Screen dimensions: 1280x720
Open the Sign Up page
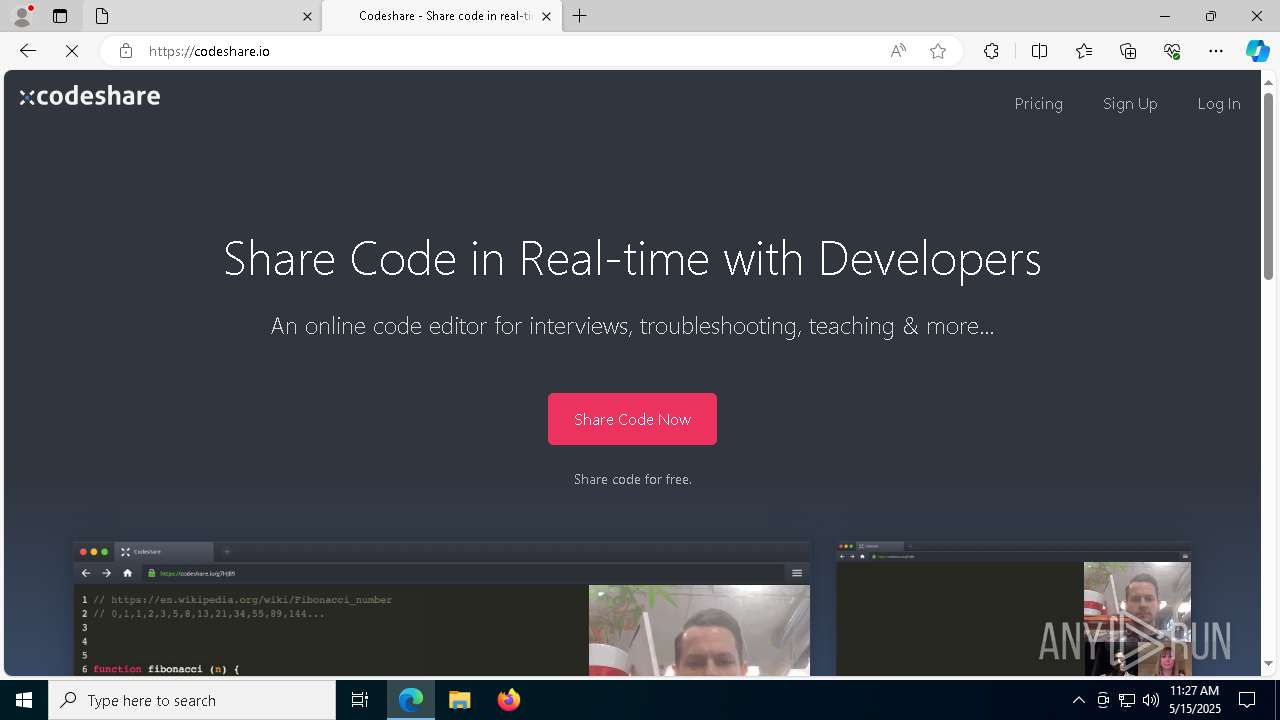(1130, 103)
